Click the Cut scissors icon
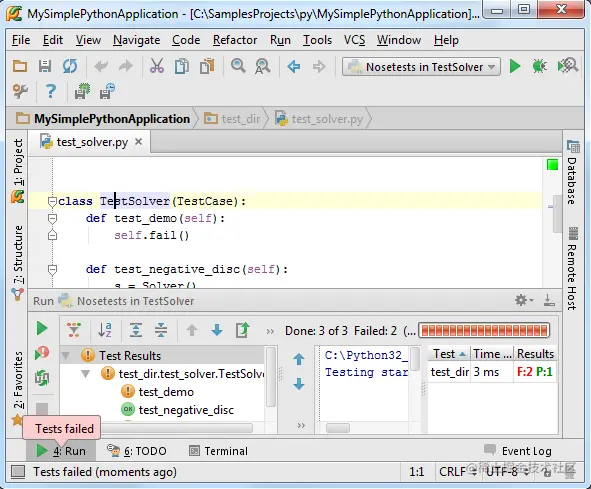The height and width of the screenshot is (489, 591). click(x=157, y=66)
